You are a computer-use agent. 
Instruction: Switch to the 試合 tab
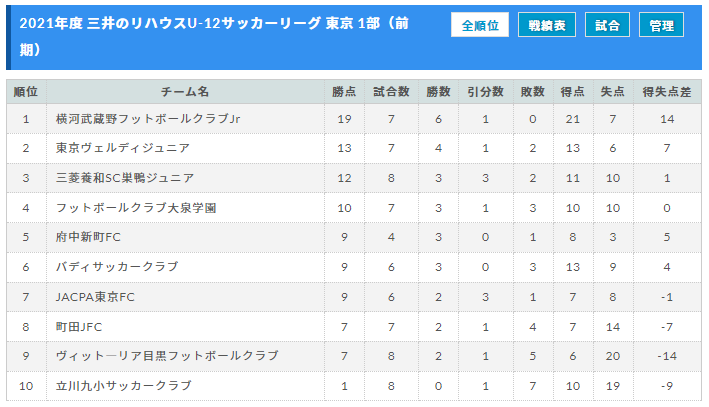point(607,25)
